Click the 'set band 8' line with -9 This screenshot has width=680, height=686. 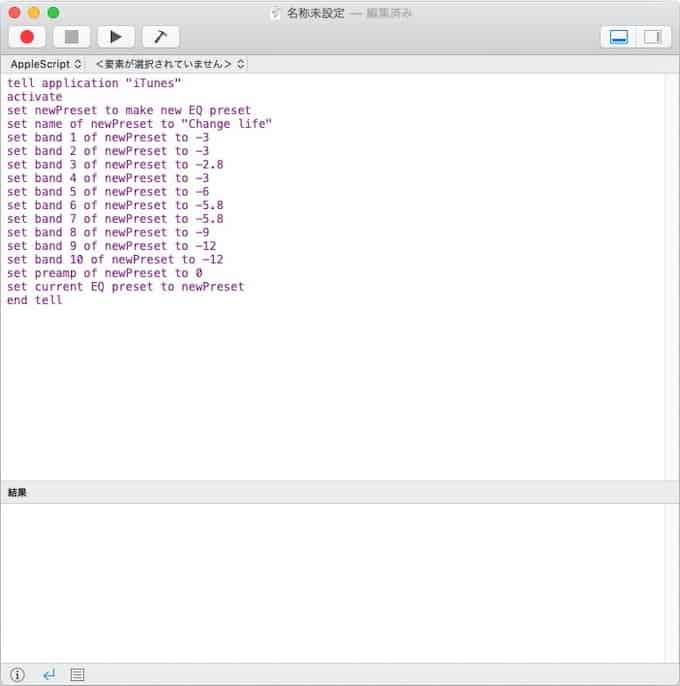(108, 232)
